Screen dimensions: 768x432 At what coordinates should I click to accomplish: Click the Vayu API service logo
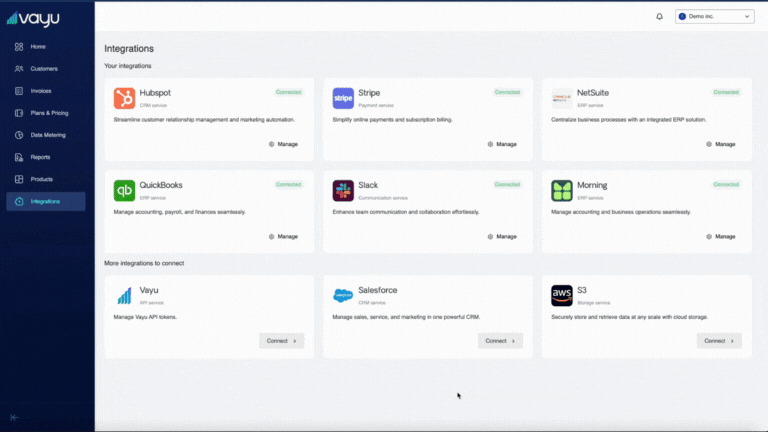[x=124, y=295]
